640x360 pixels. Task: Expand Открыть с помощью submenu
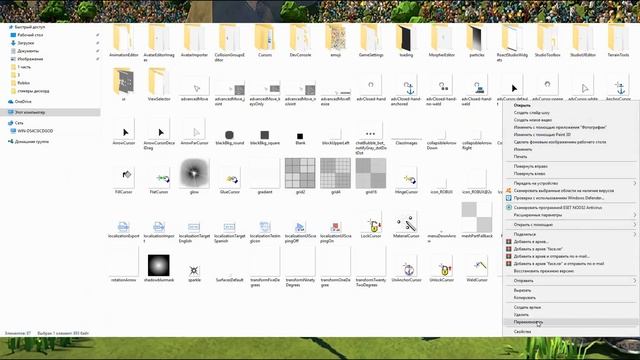point(570,224)
